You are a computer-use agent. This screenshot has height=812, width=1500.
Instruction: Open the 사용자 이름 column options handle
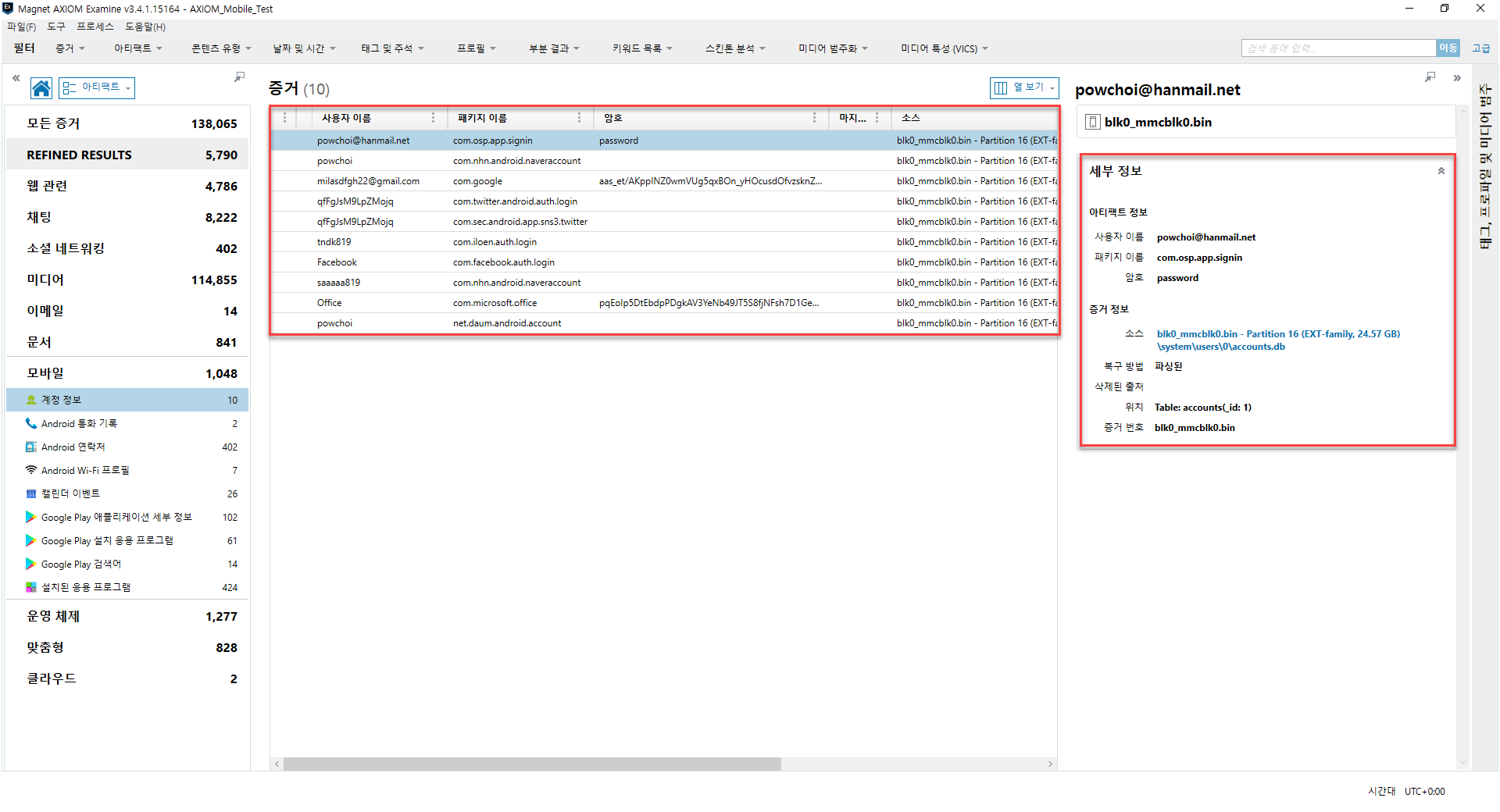[434, 118]
